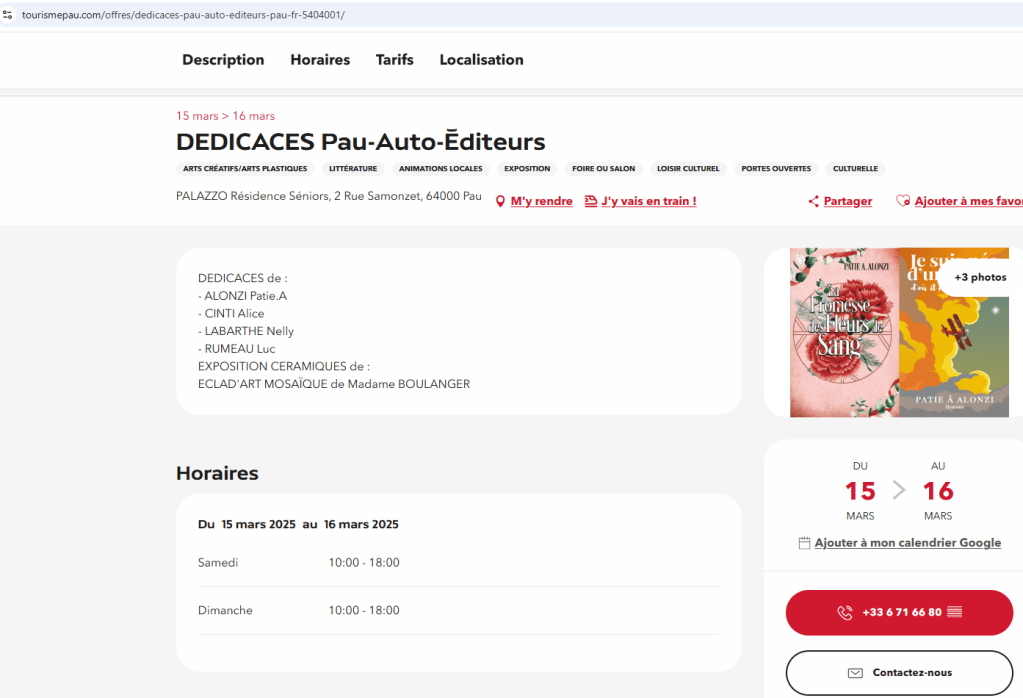Click the envelope icon on Contactez-nous
Image resolution: width=1023 pixels, height=698 pixels.
855,673
